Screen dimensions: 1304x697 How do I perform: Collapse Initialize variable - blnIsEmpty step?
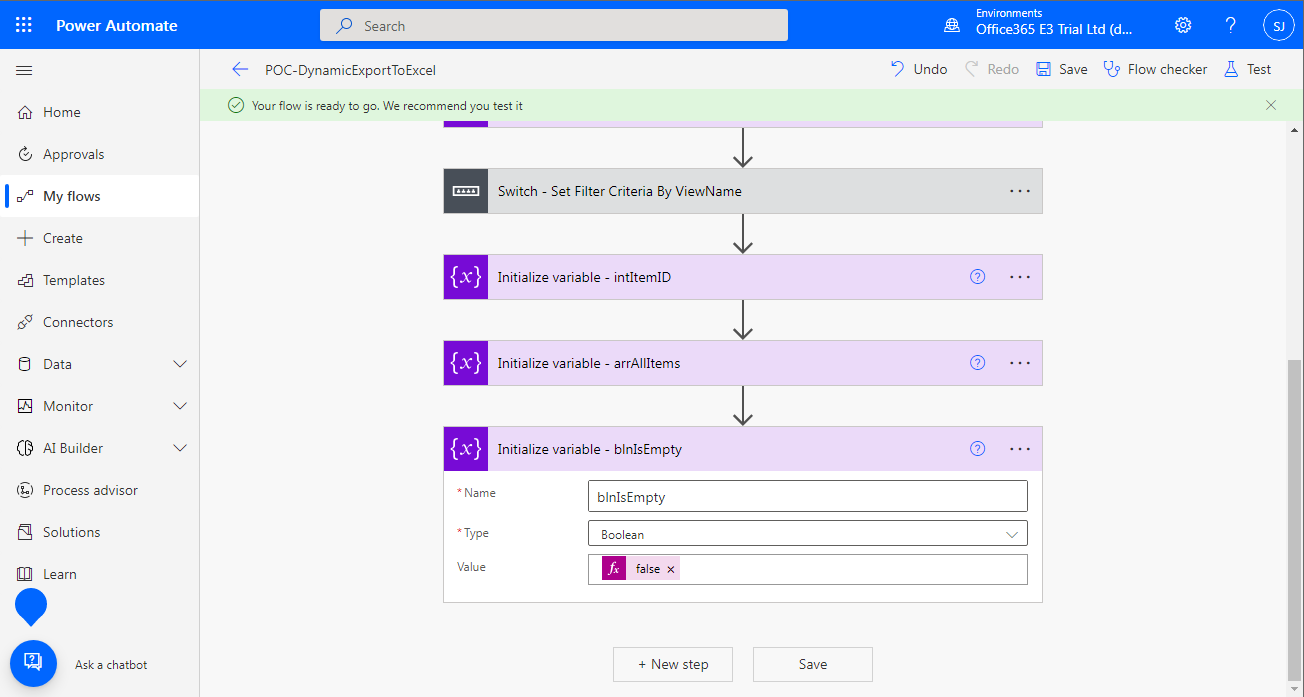pos(743,449)
